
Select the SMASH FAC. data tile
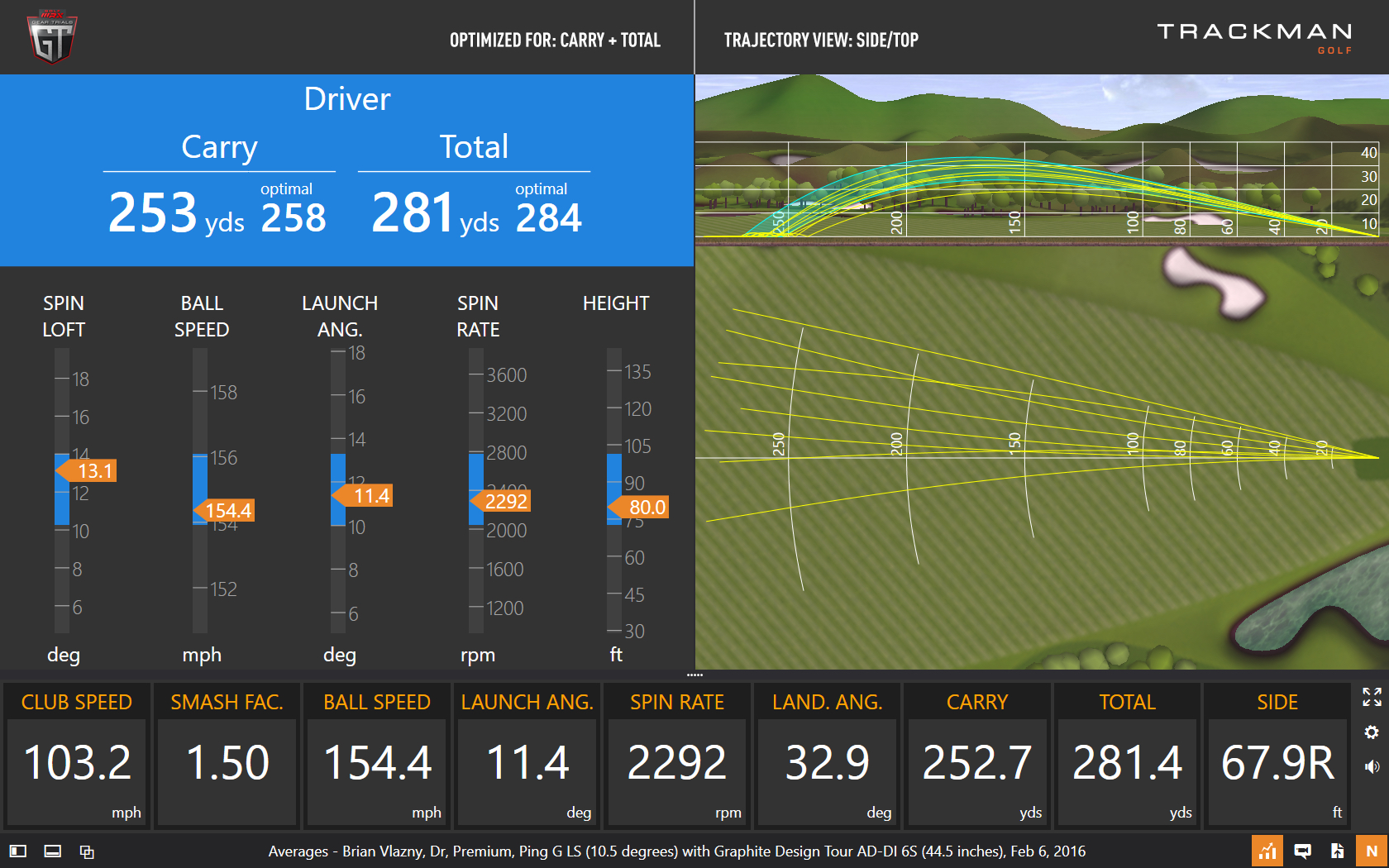pos(227,754)
